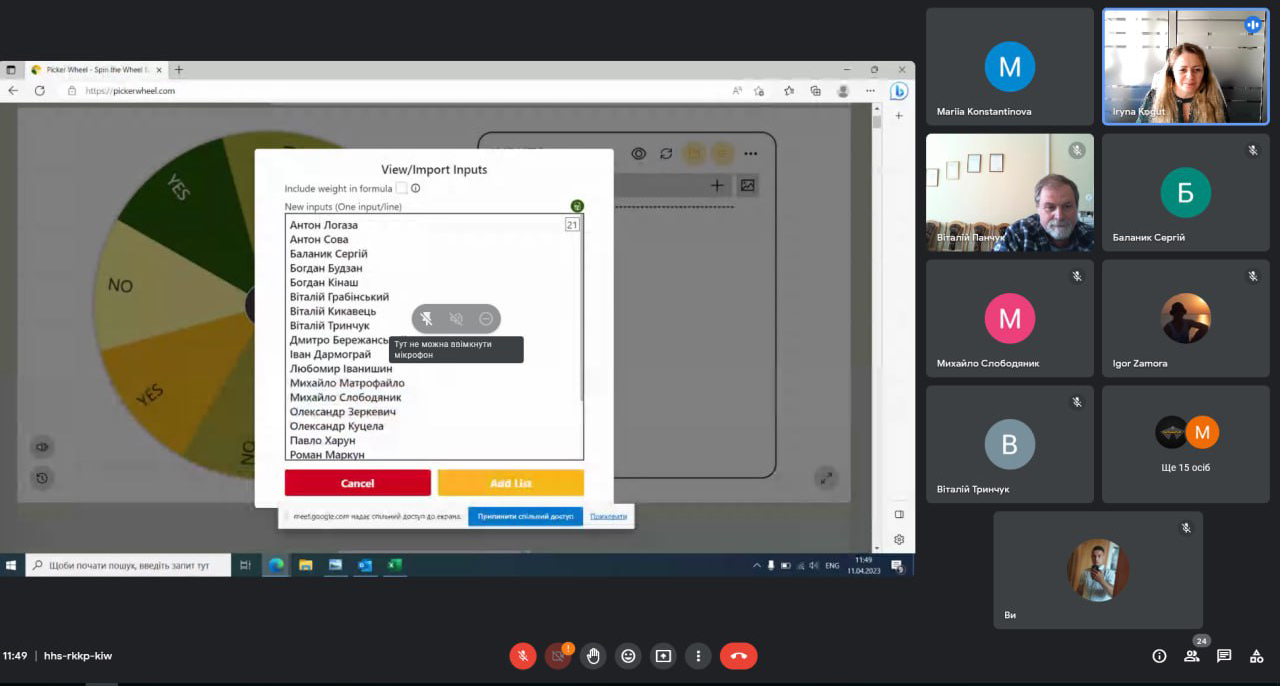The image size is (1280, 686).
Task: Show the participants list with 24 people
Action: coord(1192,656)
